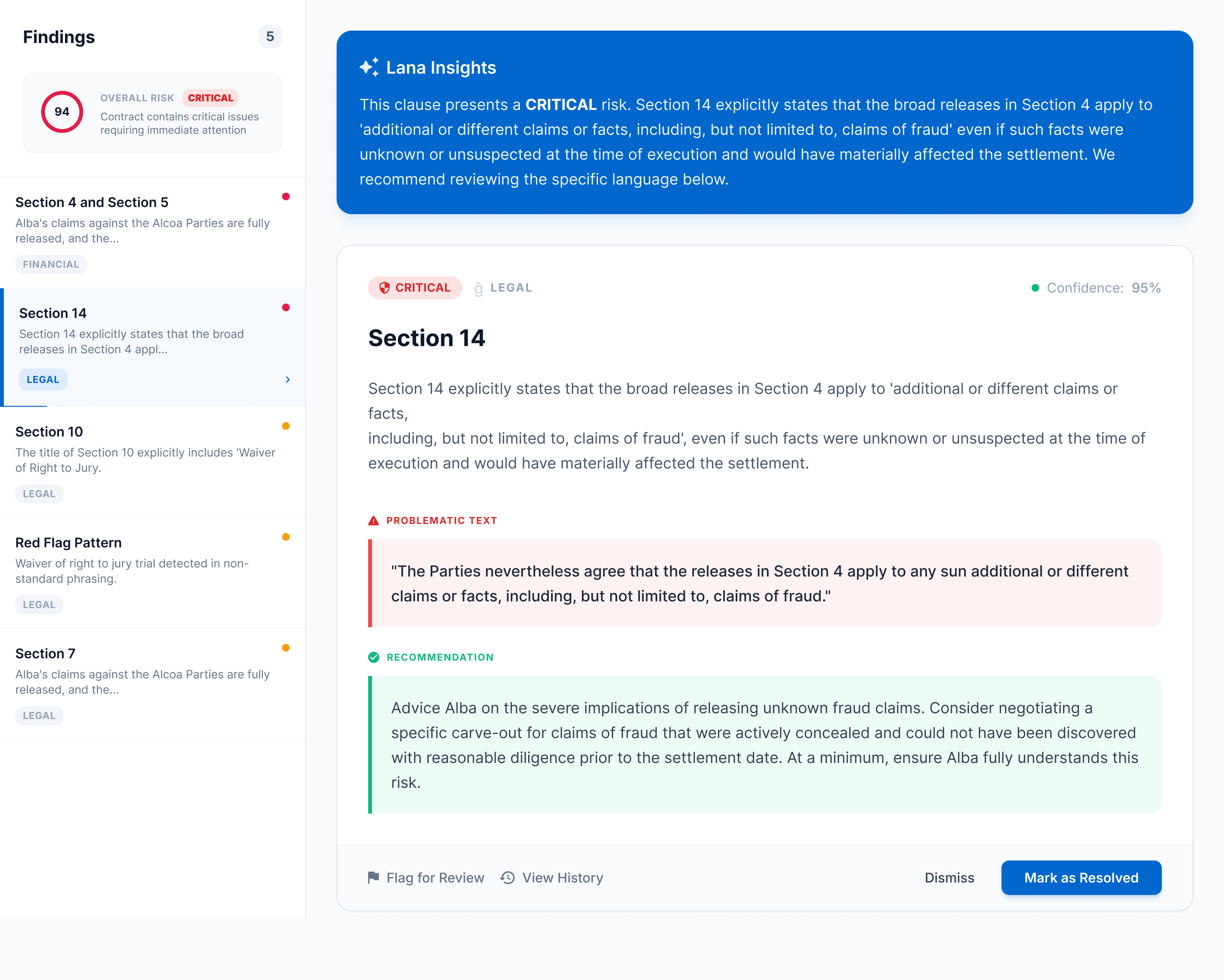
Task: Click the View History clock icon
Action: click(x=507, y=878)
